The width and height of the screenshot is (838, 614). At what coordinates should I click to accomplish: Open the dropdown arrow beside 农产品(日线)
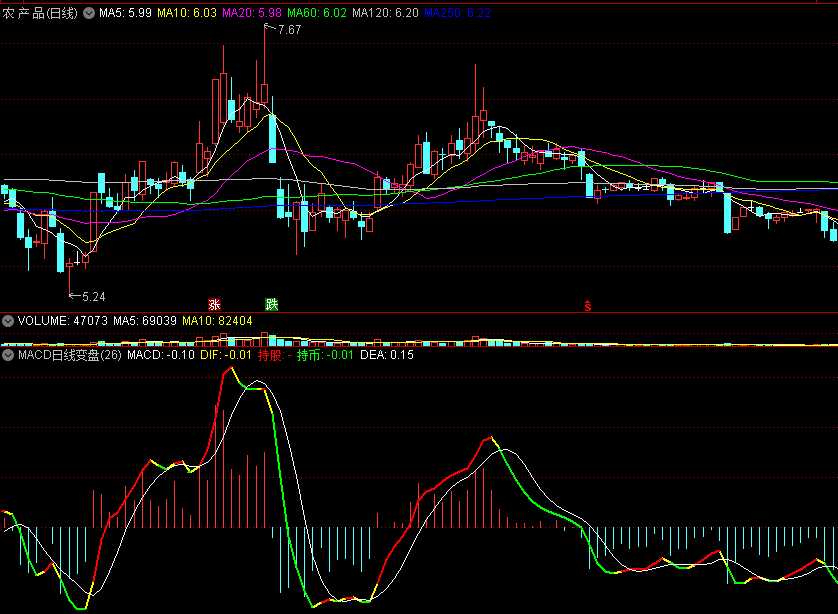pos(89,13)
